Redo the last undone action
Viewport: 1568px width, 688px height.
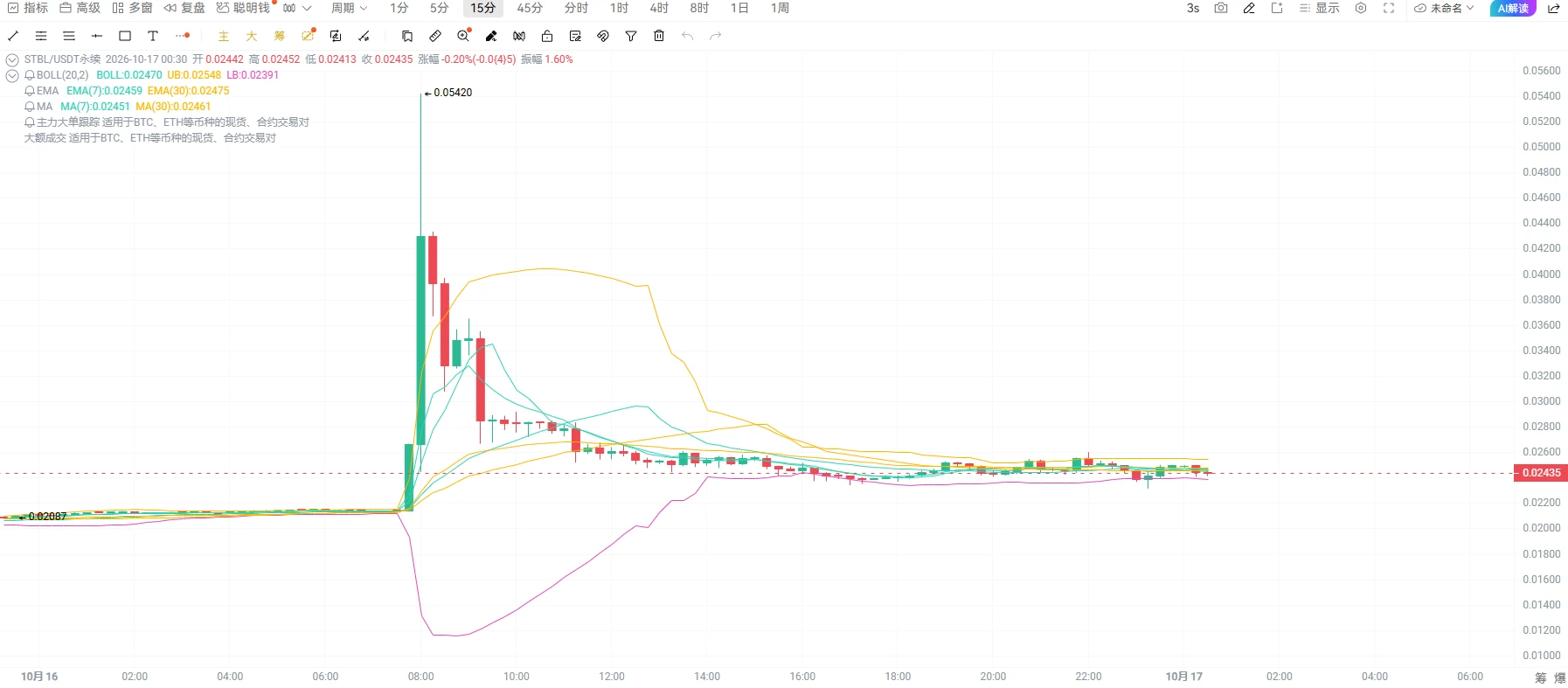(716, 36)
